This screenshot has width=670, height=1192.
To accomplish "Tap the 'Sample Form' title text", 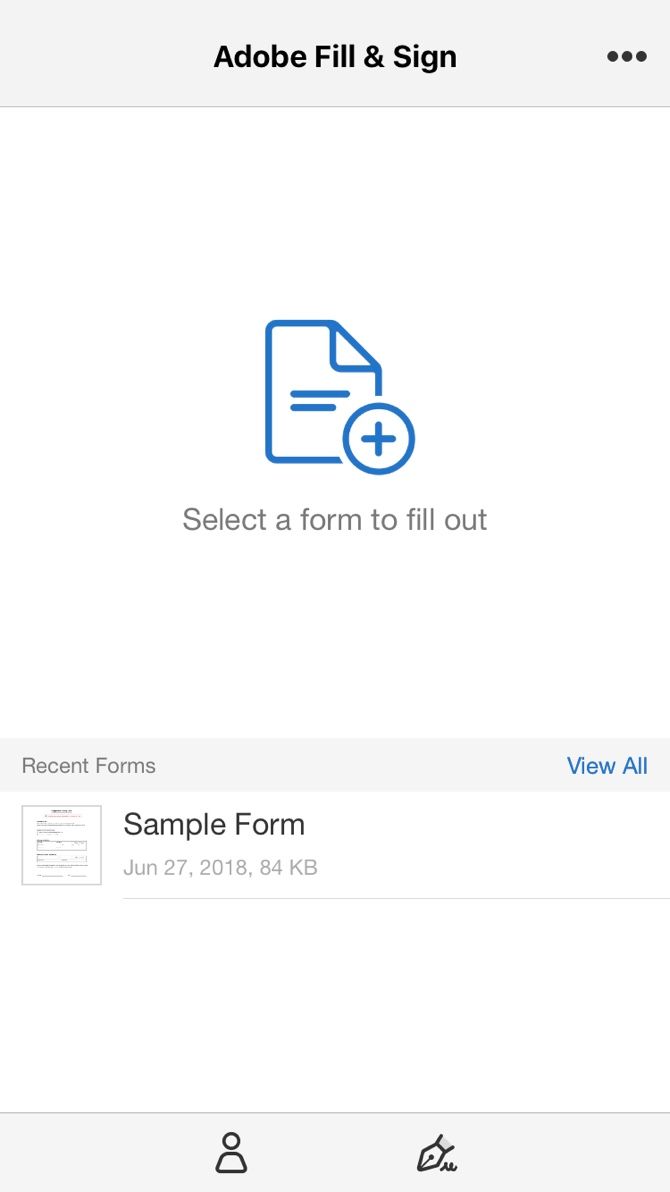I will point(214,824).
